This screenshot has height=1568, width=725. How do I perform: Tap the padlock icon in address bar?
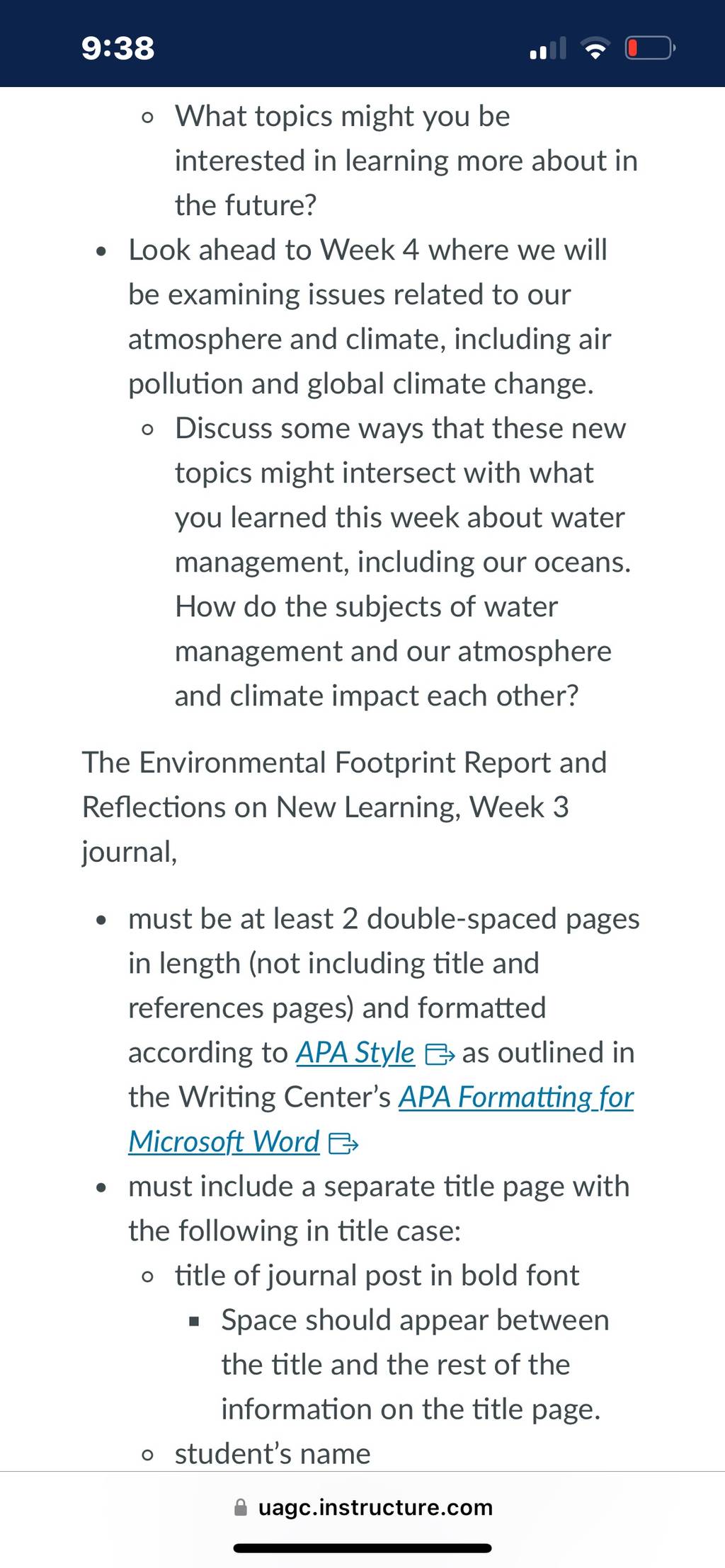(241, 1507)
